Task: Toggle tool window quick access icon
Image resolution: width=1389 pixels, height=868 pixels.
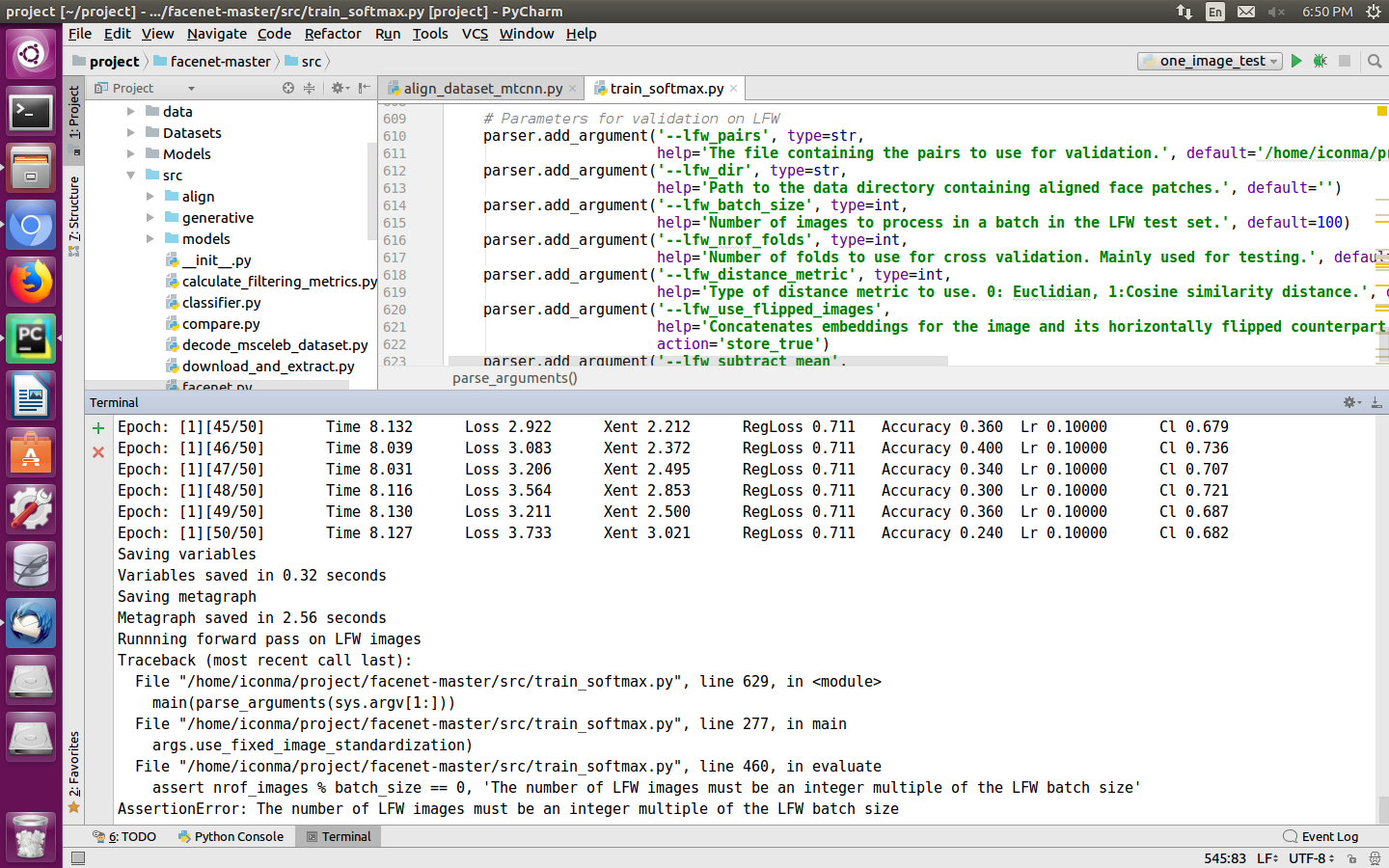Action: pyautogui.click(x=78, y=857)
